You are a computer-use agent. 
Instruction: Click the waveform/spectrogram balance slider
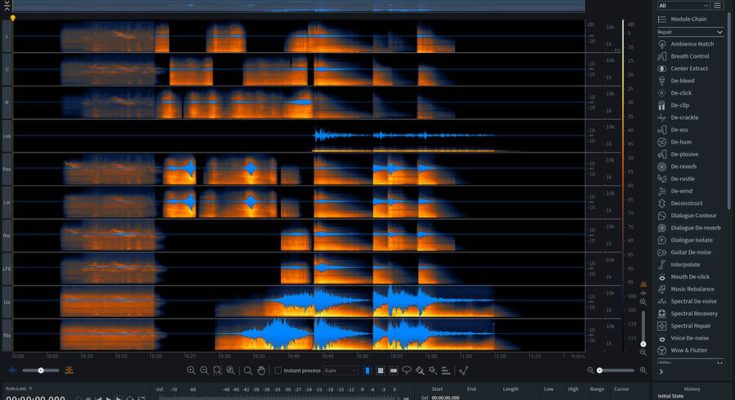click(40, 370)
